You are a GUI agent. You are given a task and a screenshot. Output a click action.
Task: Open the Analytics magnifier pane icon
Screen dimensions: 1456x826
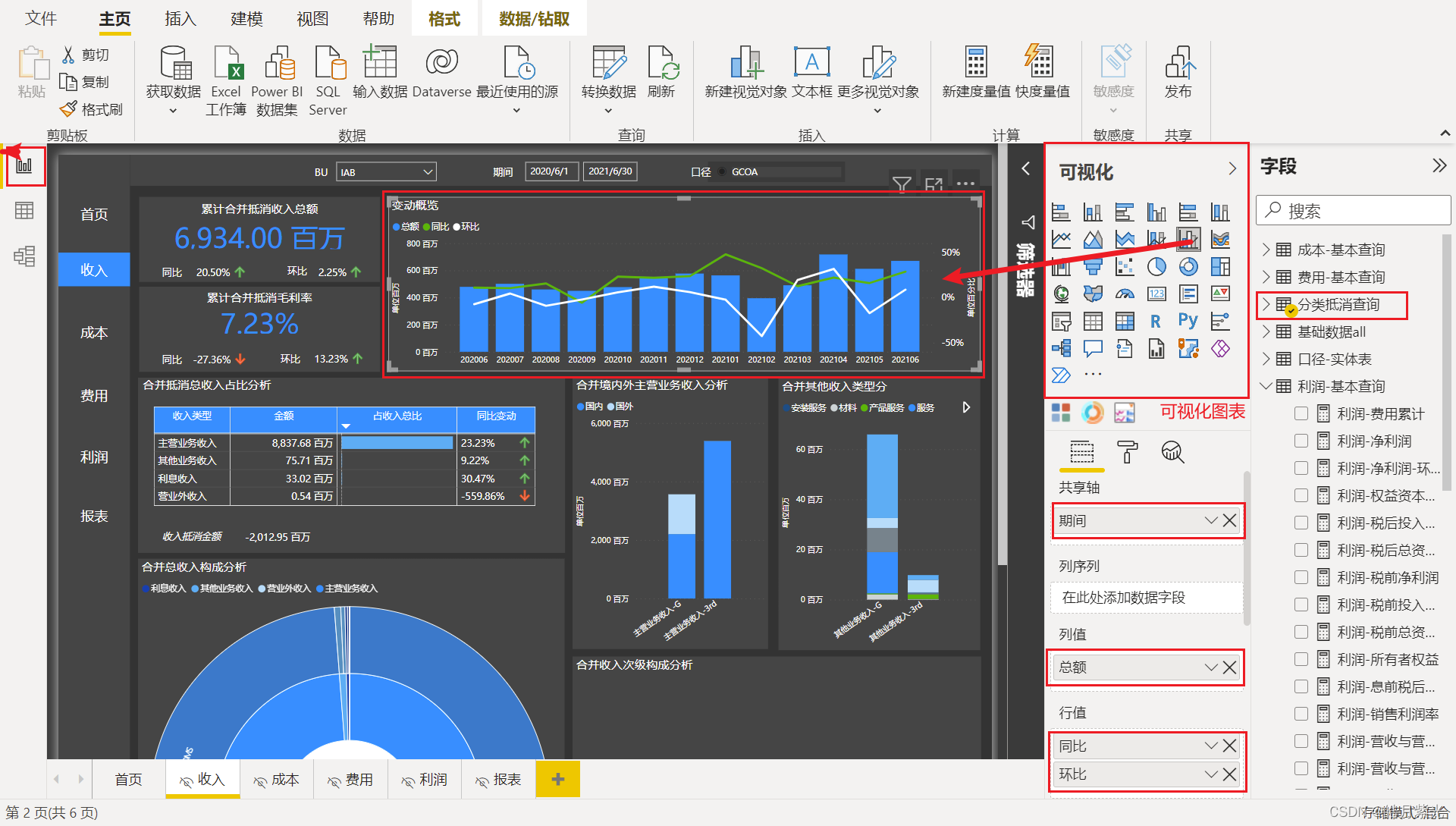tap(1172, 452)
